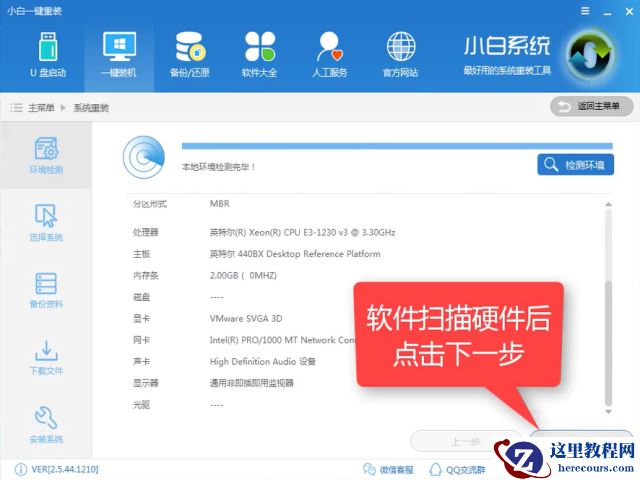Open 人工服务 manual support
Screen dimensions: 640x480
[330, 55]
